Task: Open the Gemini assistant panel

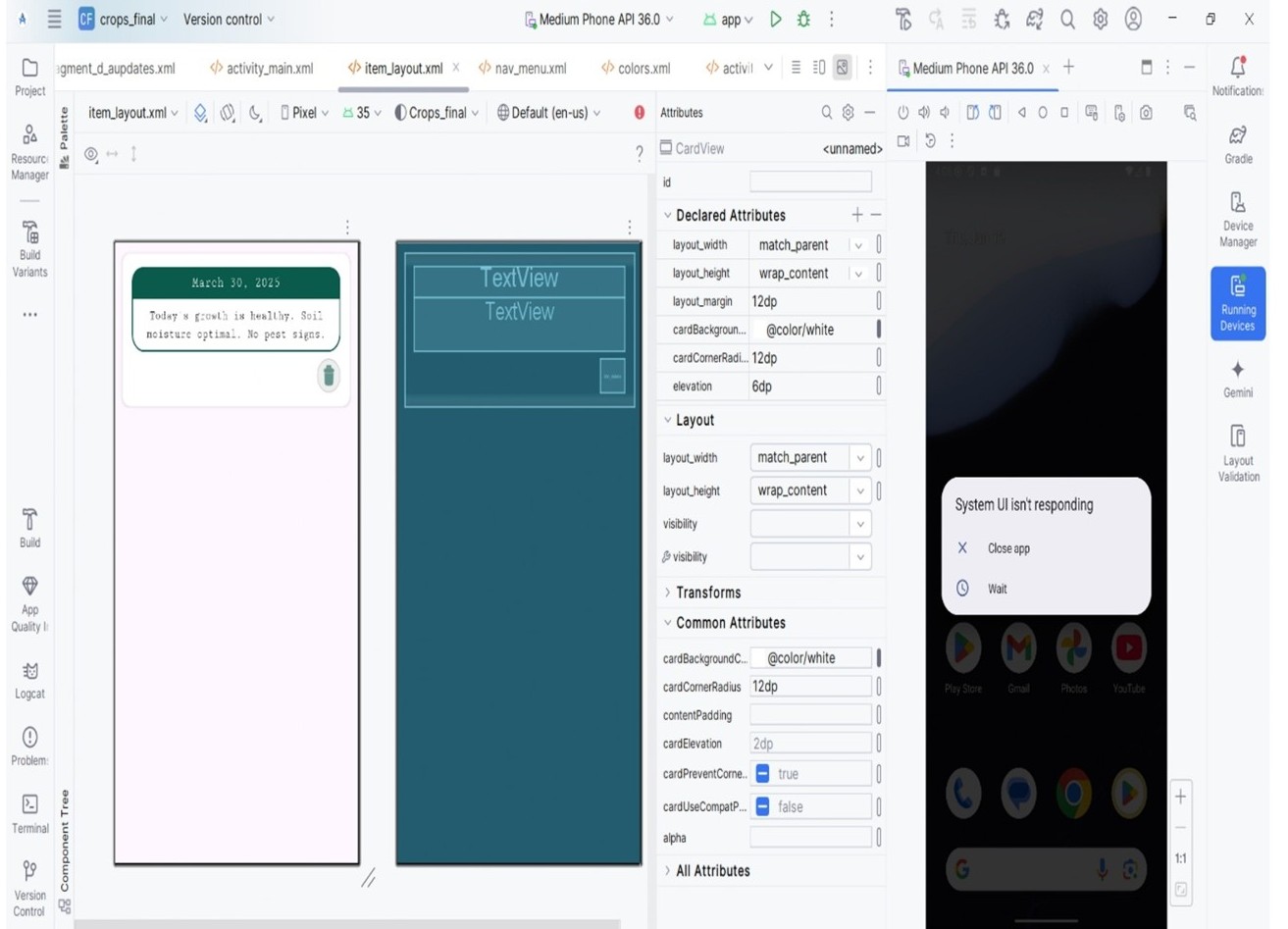Action: tap(1237, 378)
